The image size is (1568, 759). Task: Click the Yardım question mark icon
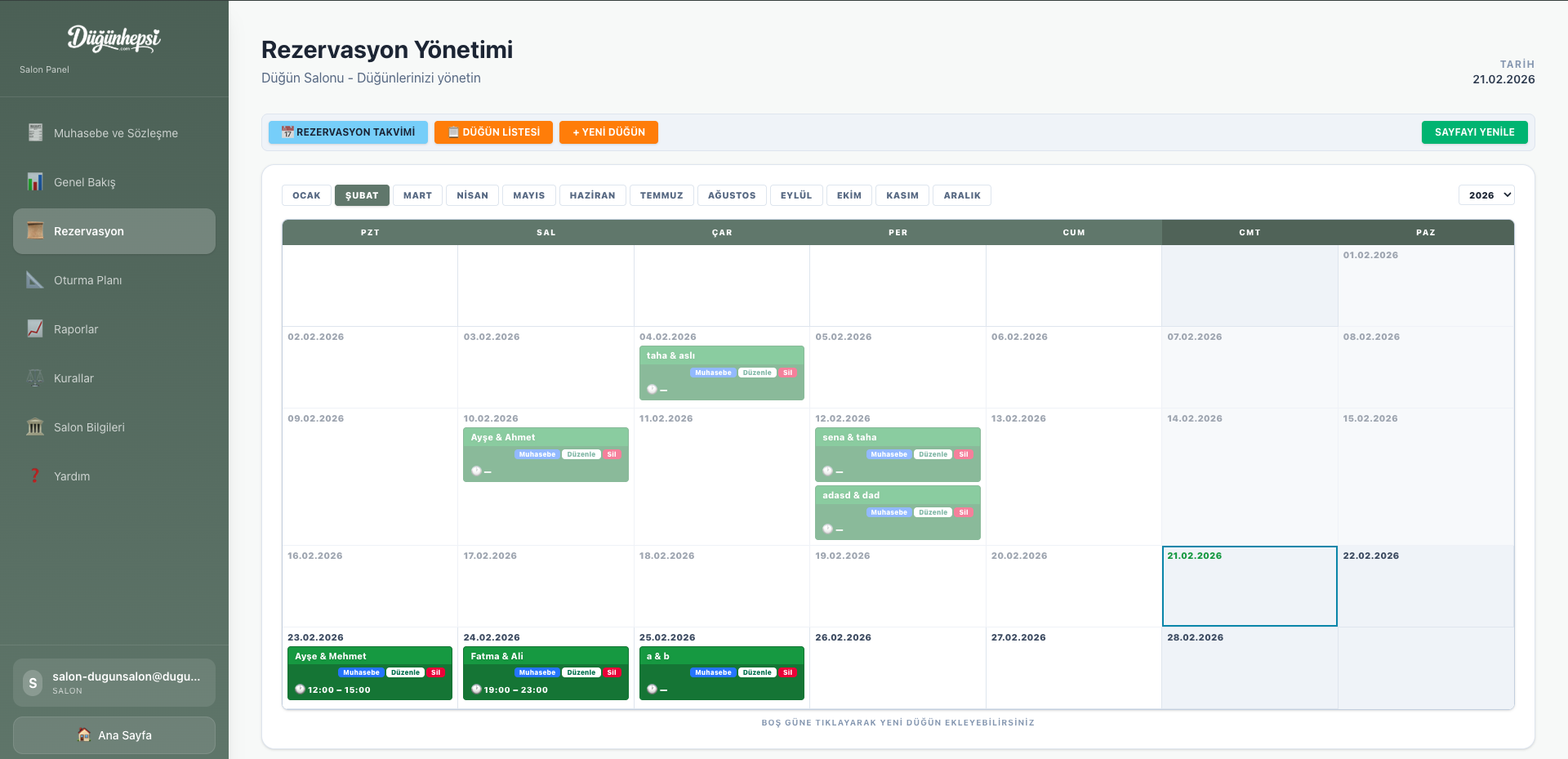tap(35, 475)
